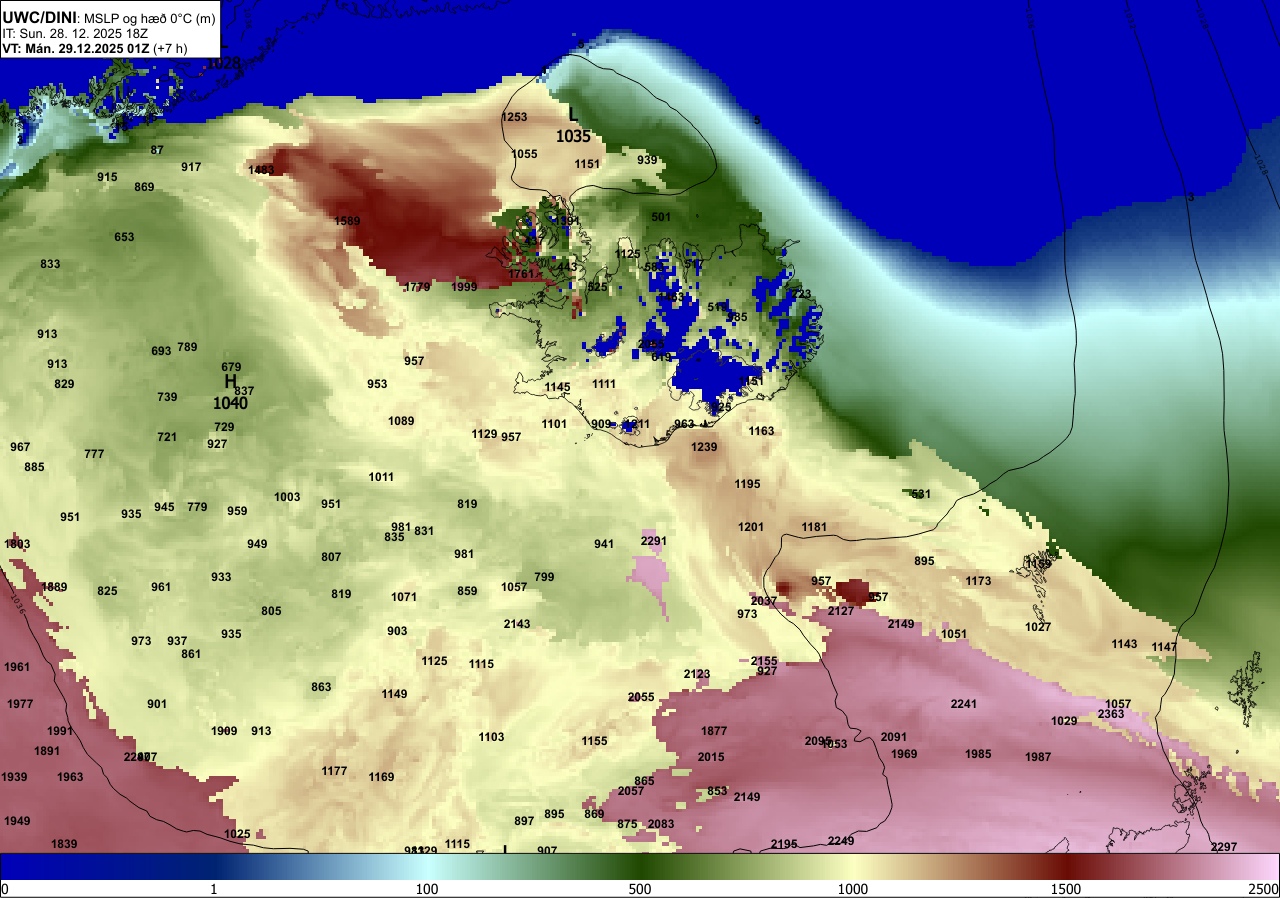This screenshot has width=1280, height=898.
Task: Click the map value 1155
Action: (x=594, y=741)
